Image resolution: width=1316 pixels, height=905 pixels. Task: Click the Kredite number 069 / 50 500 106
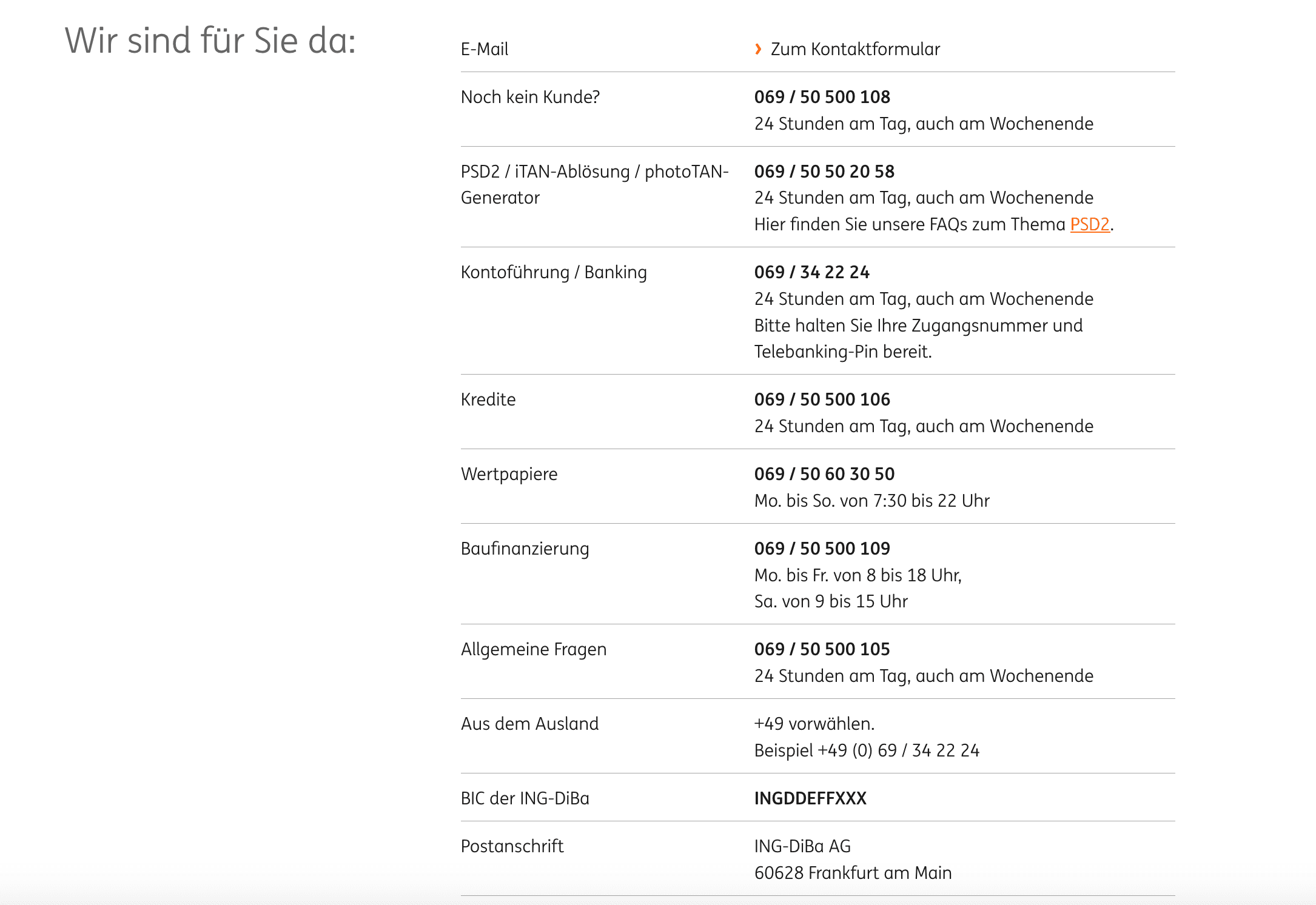(822, 399)
